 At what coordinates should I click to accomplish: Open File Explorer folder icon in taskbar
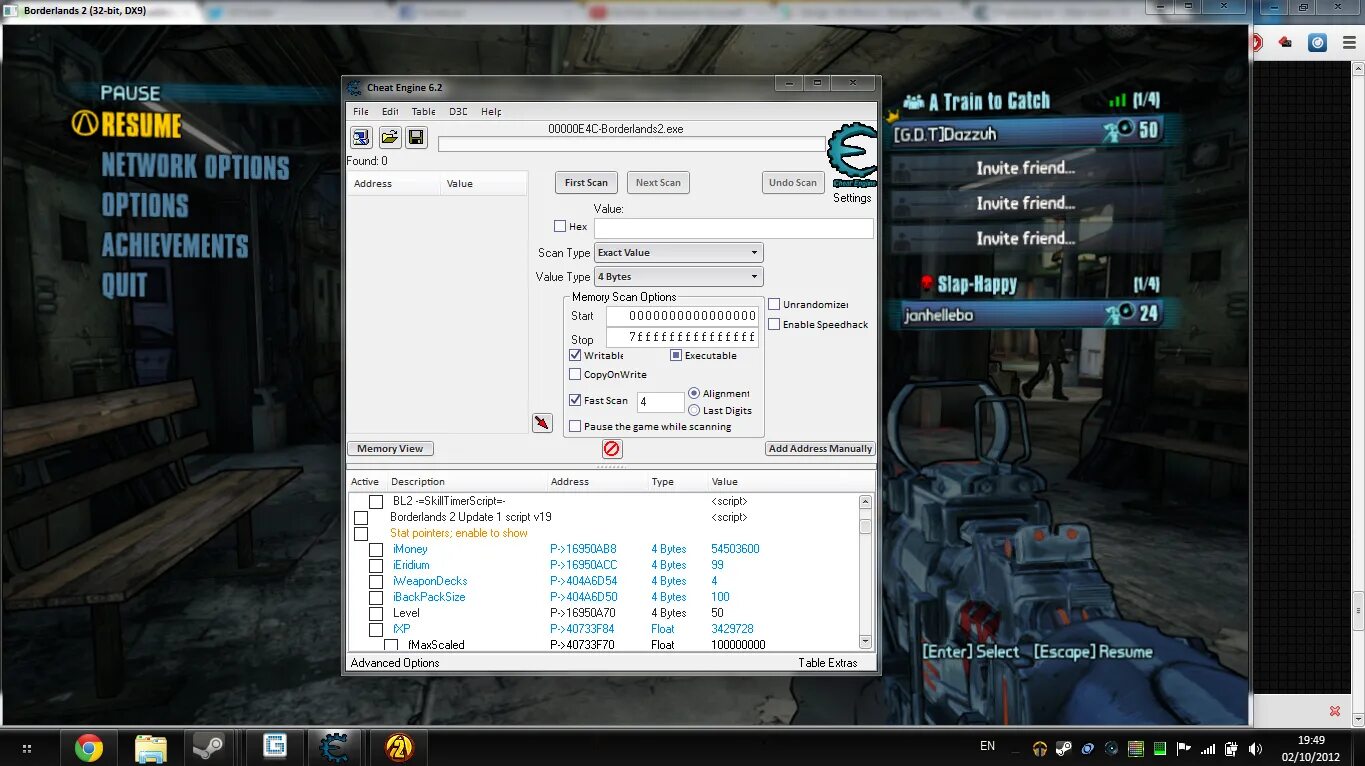(x=150, y=747)
